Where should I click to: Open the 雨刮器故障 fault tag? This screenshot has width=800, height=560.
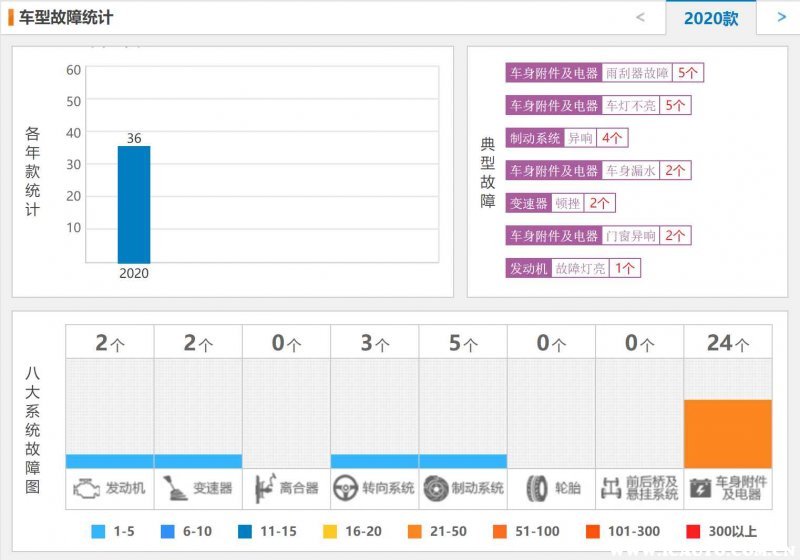coord(637,73)
